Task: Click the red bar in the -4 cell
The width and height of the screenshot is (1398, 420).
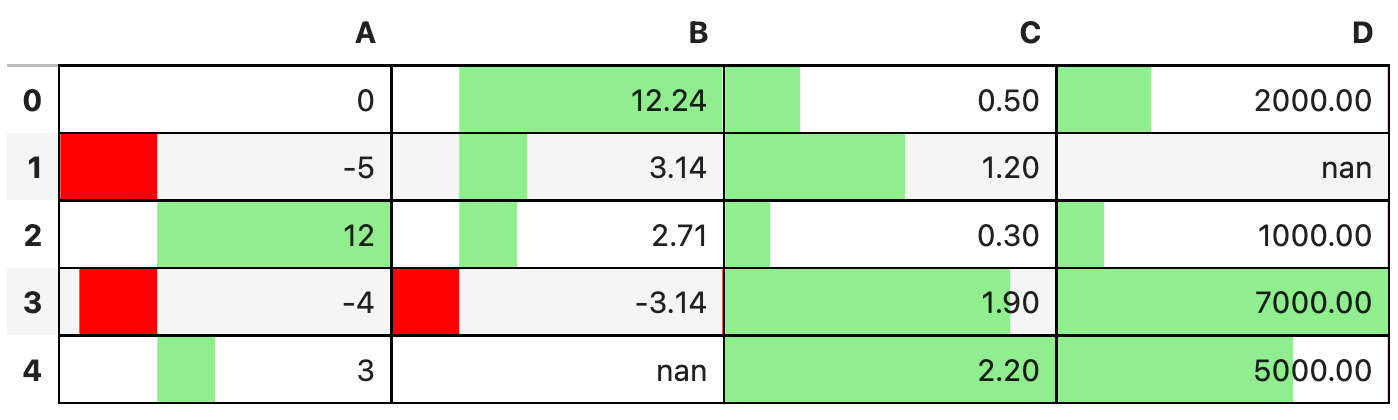Action: [118, 302]
